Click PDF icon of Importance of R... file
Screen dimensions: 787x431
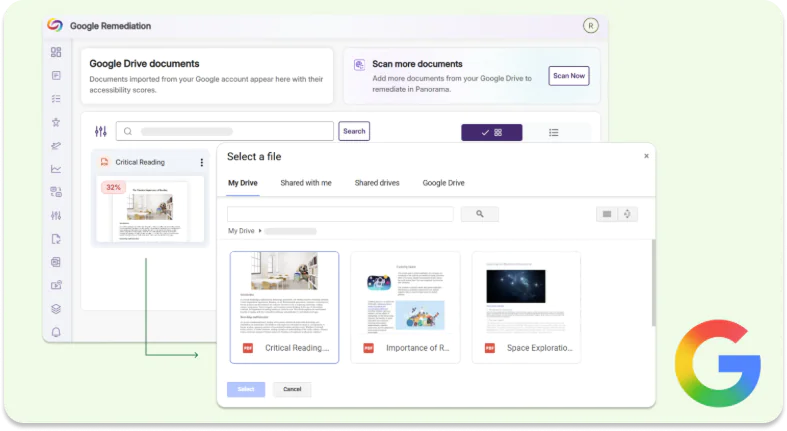pyautogui.click(x=368, y=348)
